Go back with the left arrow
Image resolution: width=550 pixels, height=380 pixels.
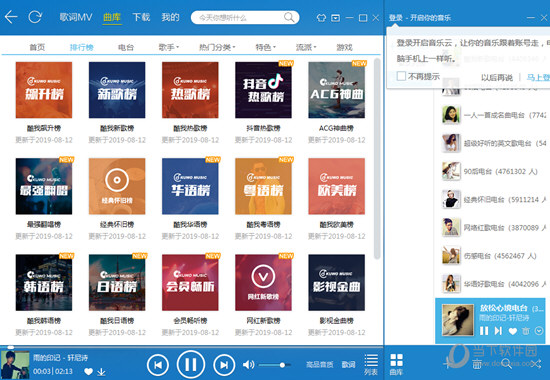point(11,17)
